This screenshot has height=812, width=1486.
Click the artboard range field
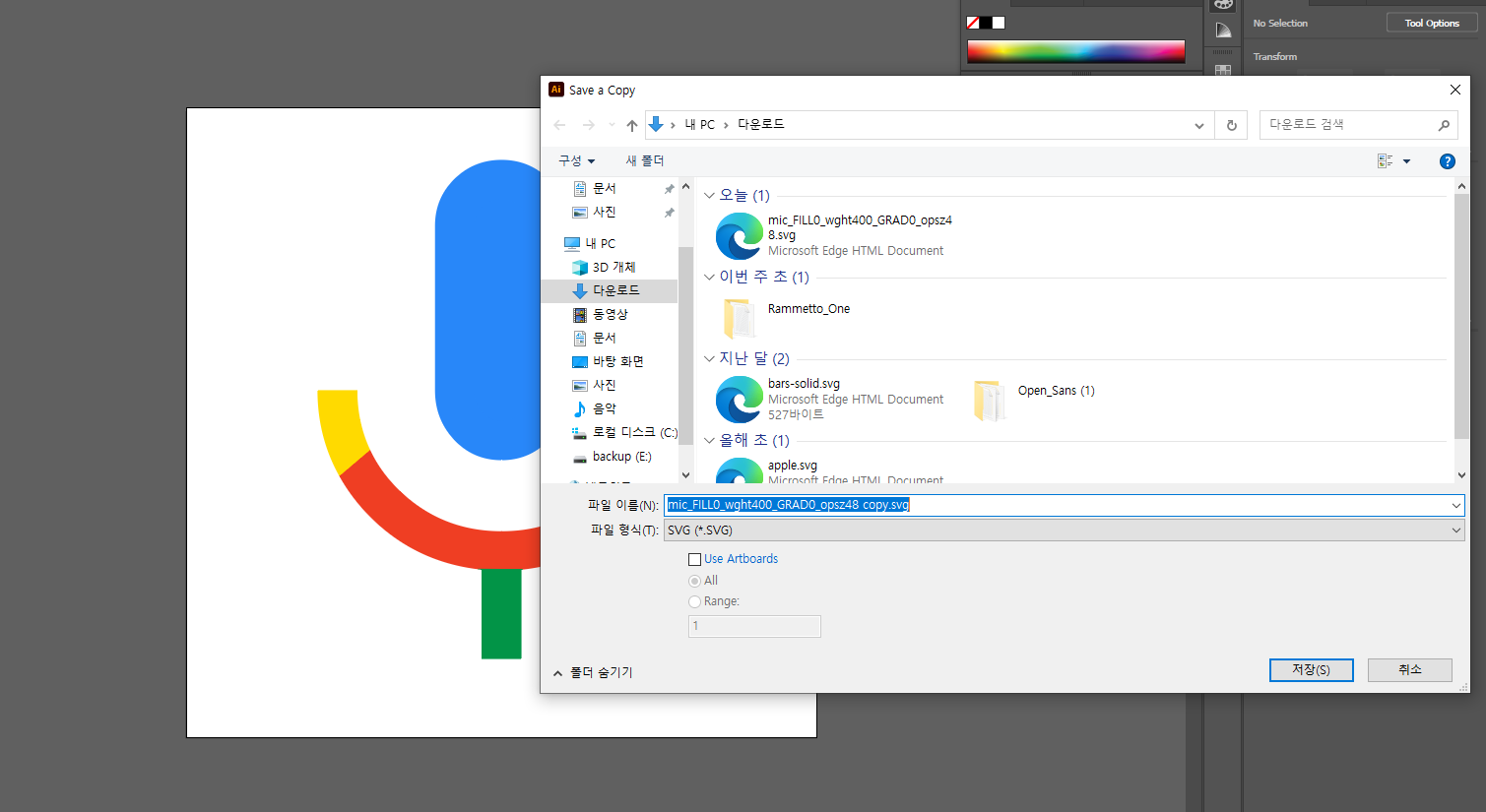click(x=754, y=626)
